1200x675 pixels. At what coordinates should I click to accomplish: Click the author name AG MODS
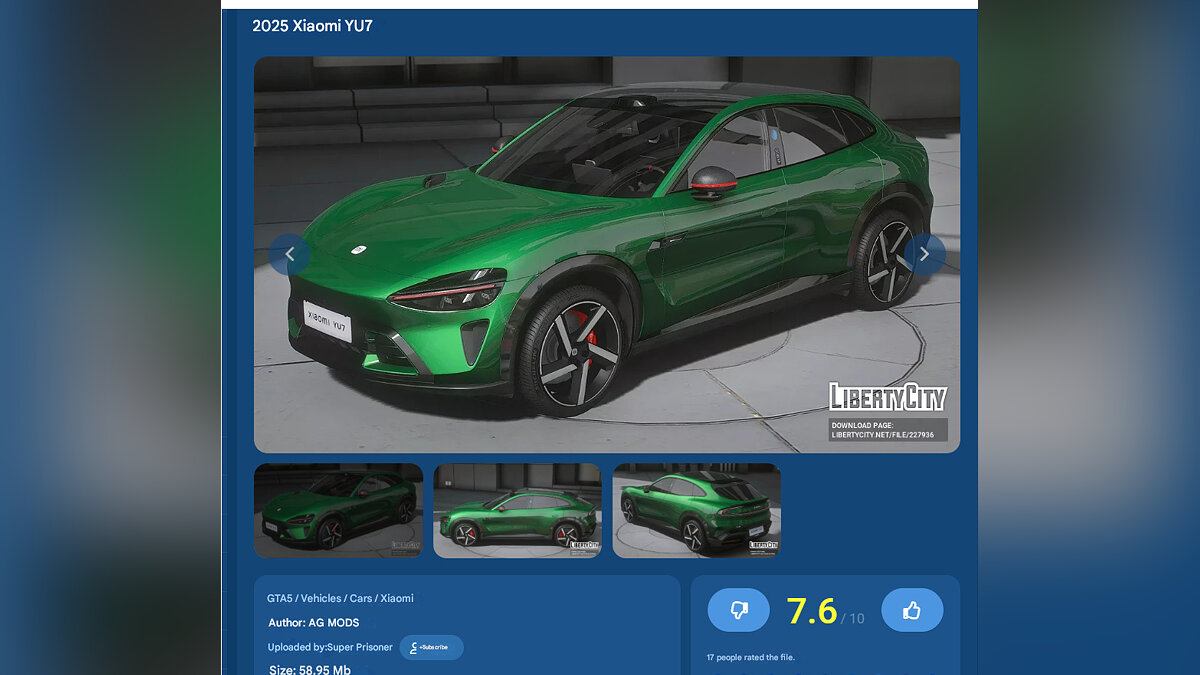coord(333,623)
